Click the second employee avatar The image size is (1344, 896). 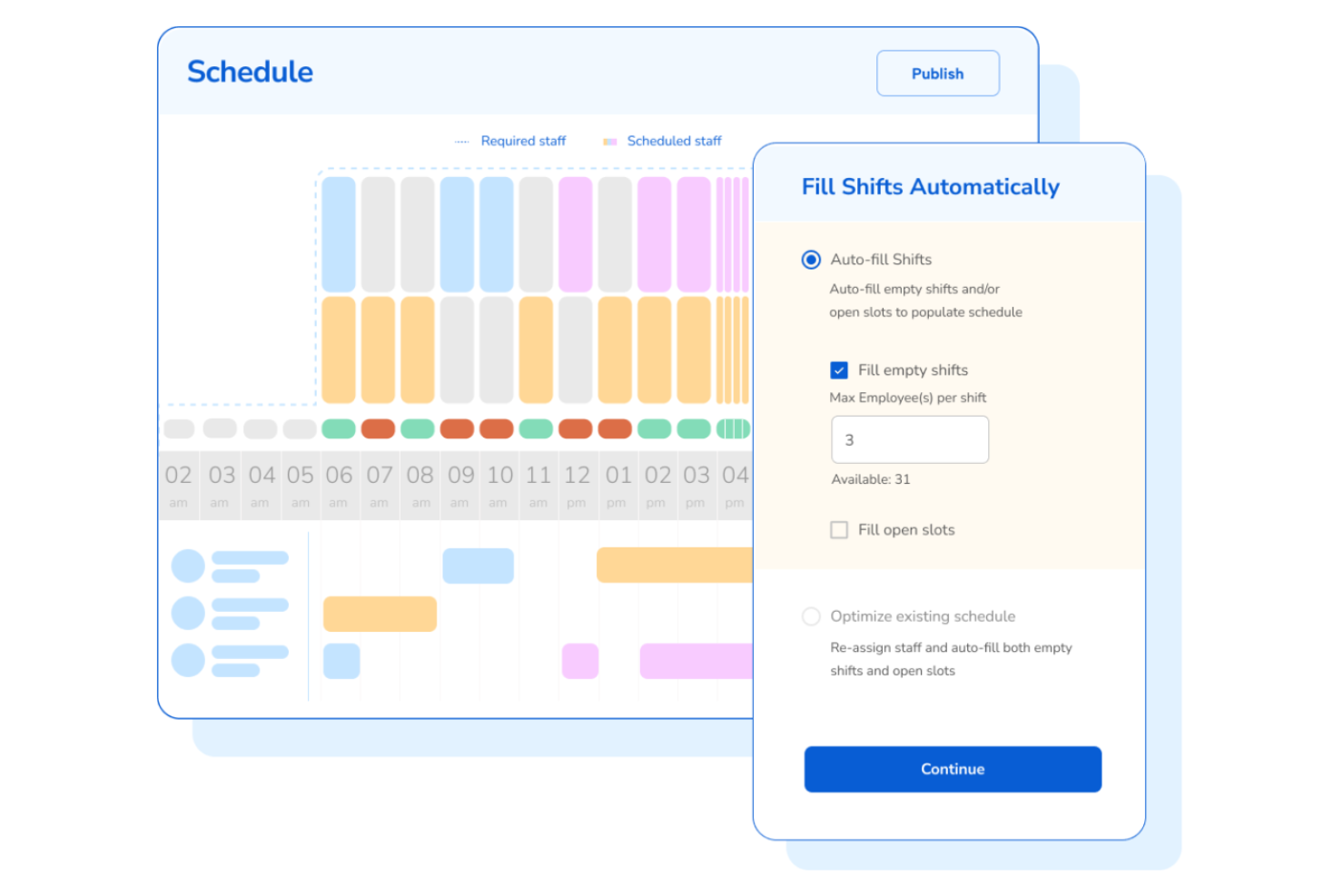click(189, 612)
